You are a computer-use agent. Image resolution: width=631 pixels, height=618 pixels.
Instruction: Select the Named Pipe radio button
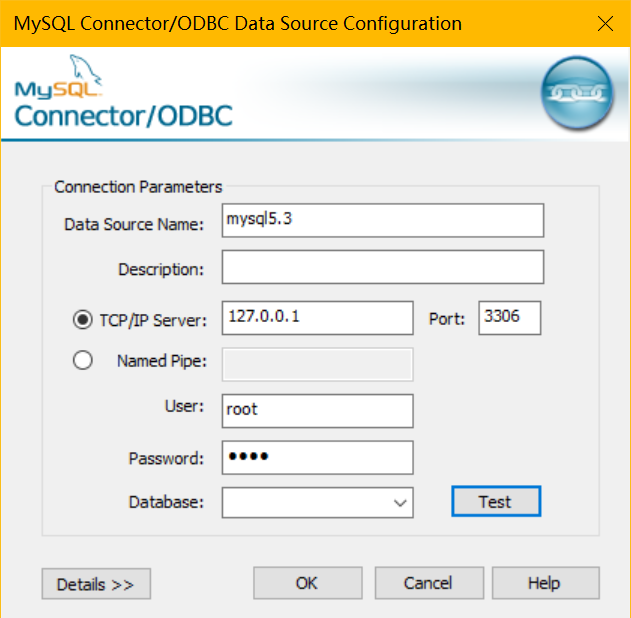84,361
